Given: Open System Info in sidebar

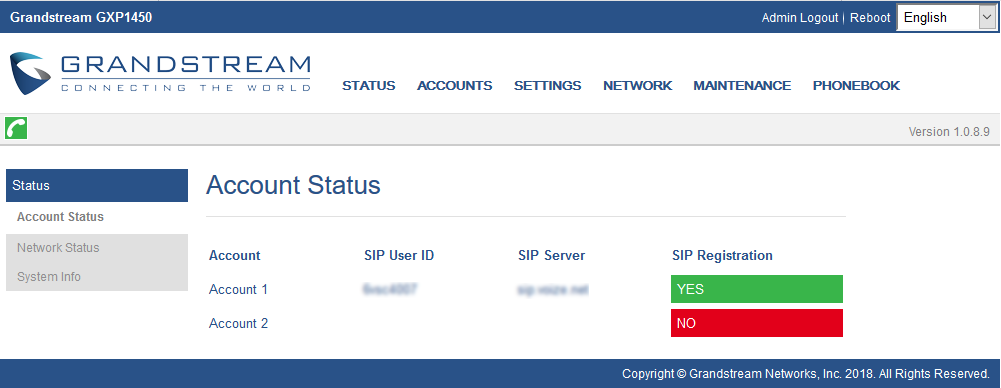Looking at the screenshot, I should pyautogui.click(x=49, y=277).
